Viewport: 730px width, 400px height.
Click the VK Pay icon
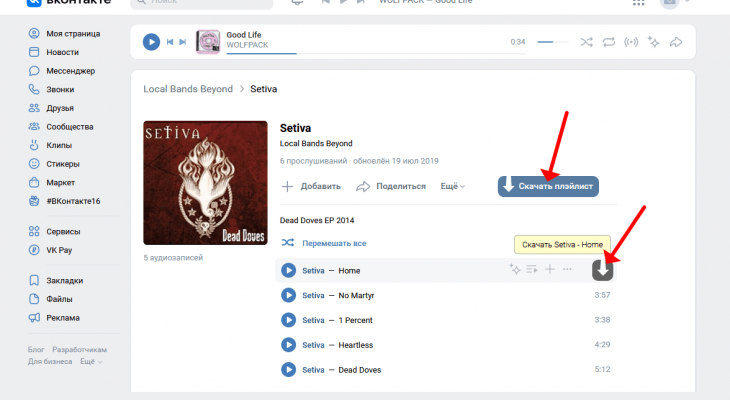(34, 250)
